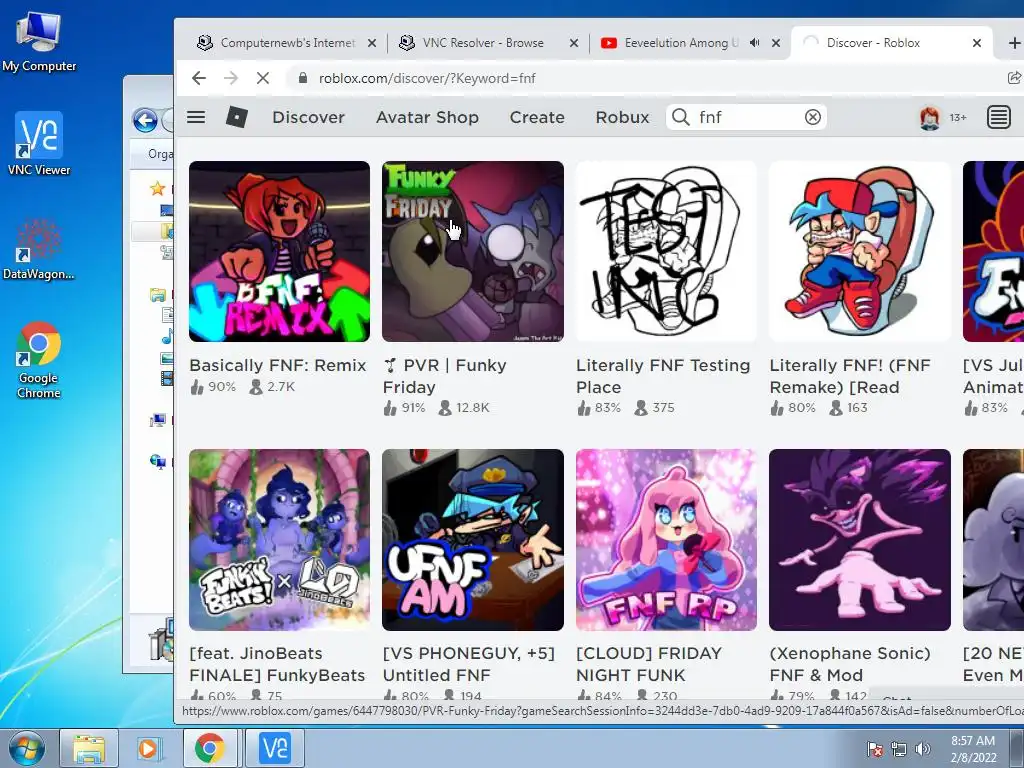1024x768 pixels.
Task: Open the network tray icon
Action: coord(899,749)
